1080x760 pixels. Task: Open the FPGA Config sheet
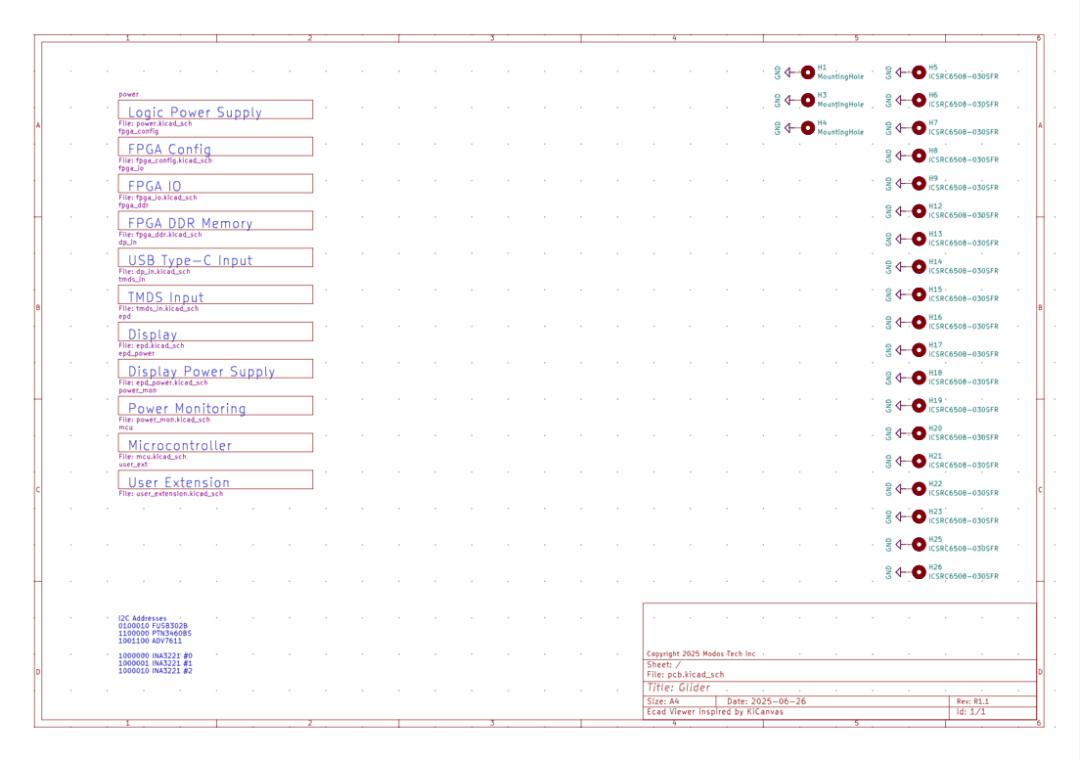point(215,147)
